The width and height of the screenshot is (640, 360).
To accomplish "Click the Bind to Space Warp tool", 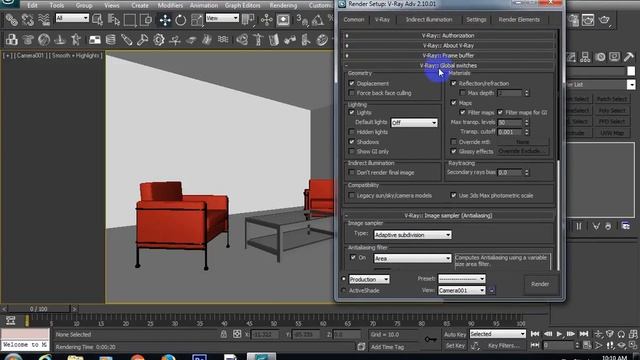I will pyautogui.click(x=43, y=20).
